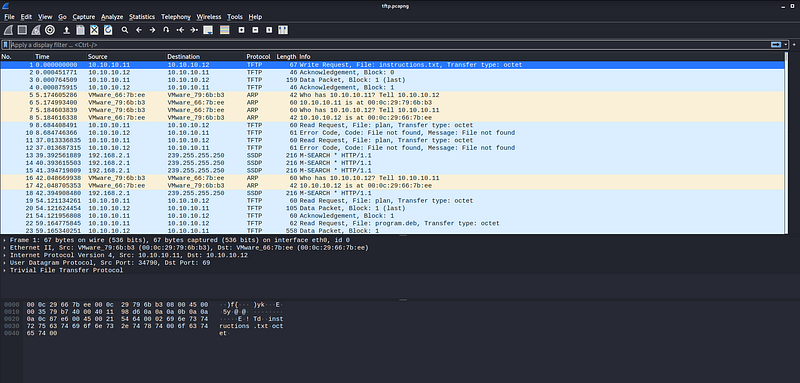Select packet 2 Acknowledgement Block 0
The height and width of the screenshot is (383, 800).
click(x=392, y=72)
